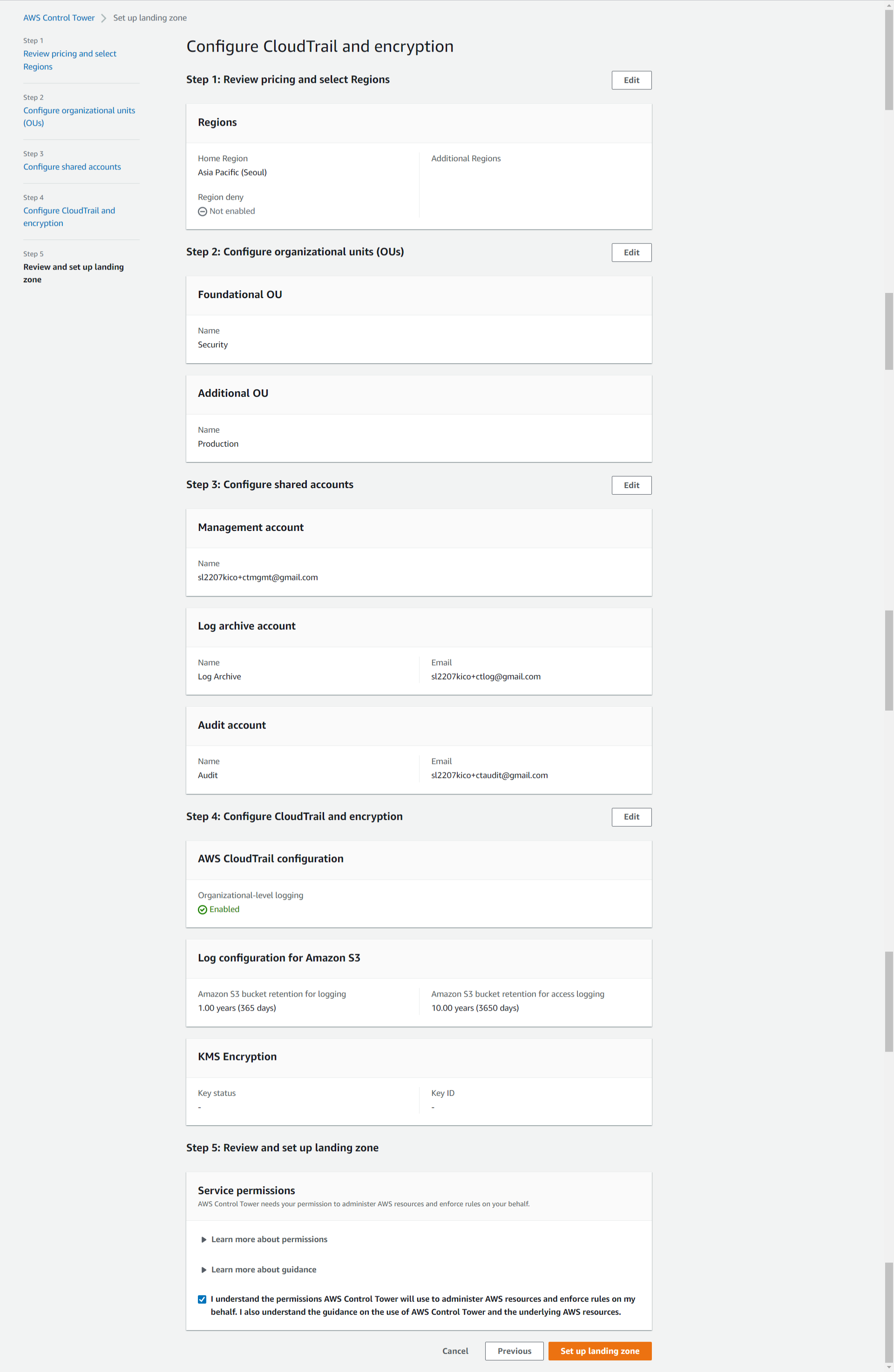Viewport: 894px width, 1372px height.
Task: Click the breadcrumb chevron separator
Action: tap(104, 18)
